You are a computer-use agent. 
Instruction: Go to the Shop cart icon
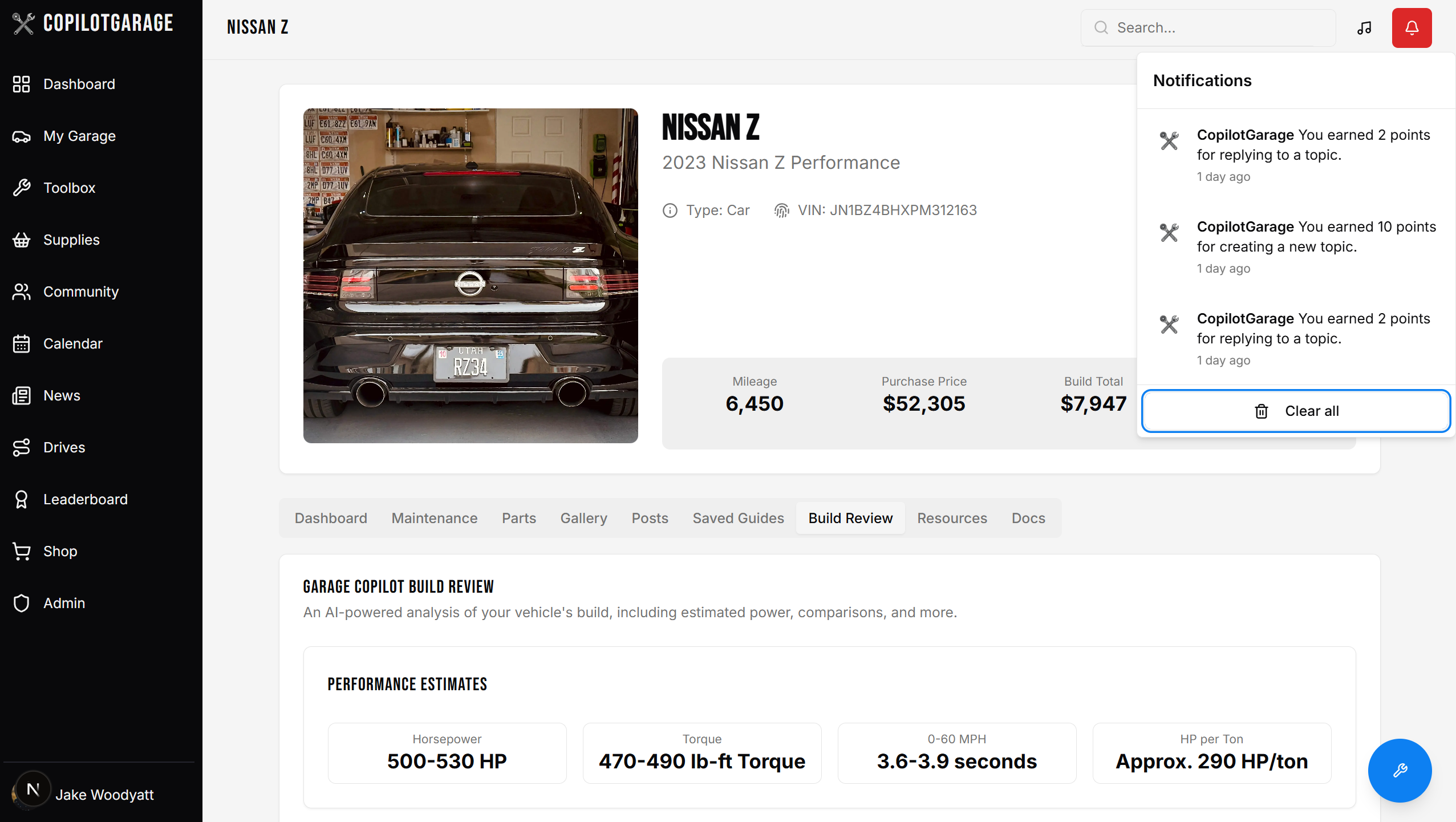21,551
